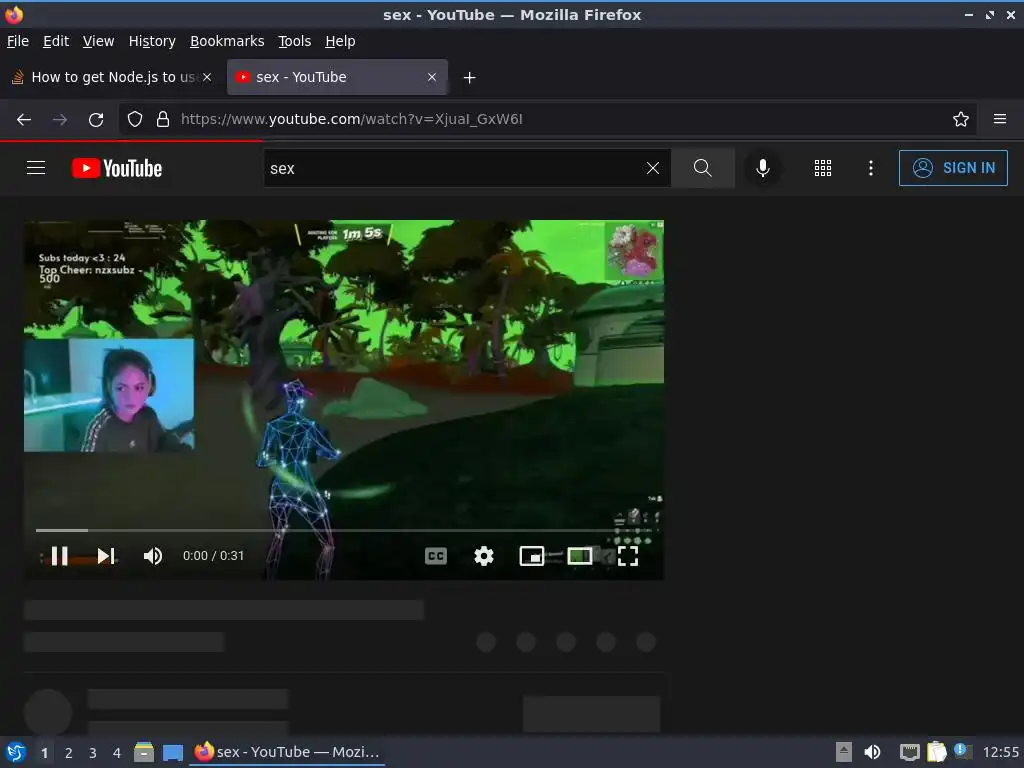Bookmark this page with the star
This screenshot has height=768, width=1024.
[961, 120]
